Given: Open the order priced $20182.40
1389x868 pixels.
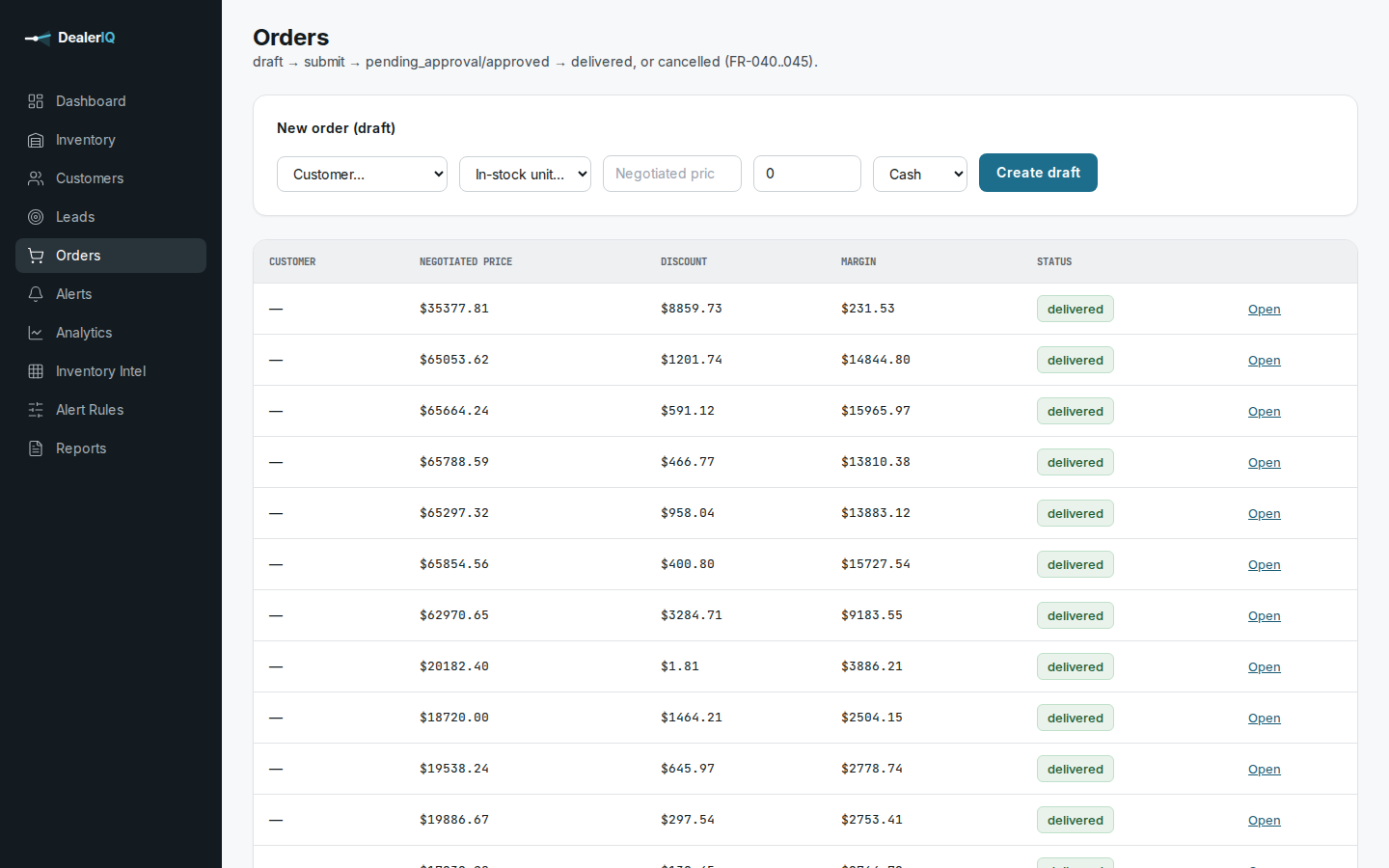Looking at the screenshot, I should pyautogui.click(x=1264, y=667).
